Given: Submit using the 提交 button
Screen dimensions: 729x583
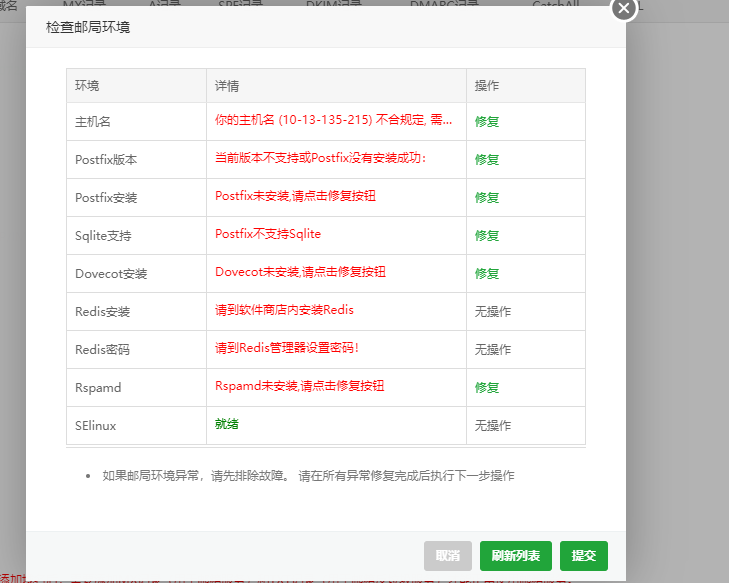Looking at the screenshot, I should click(583, 556).
